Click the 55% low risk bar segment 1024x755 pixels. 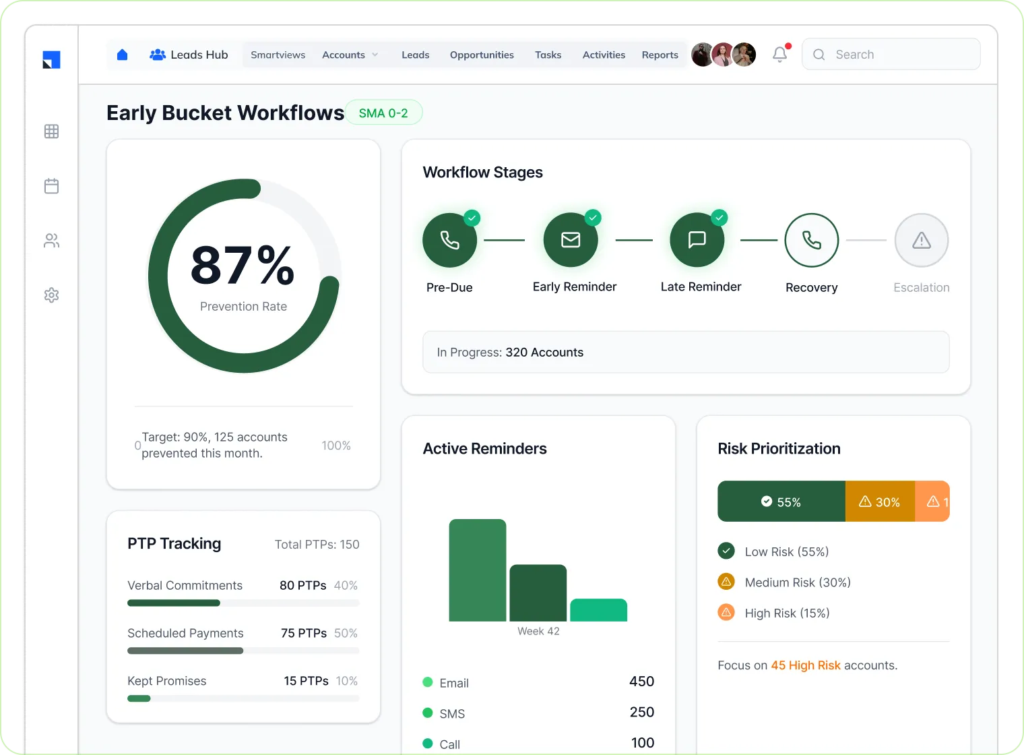(781, 502)
